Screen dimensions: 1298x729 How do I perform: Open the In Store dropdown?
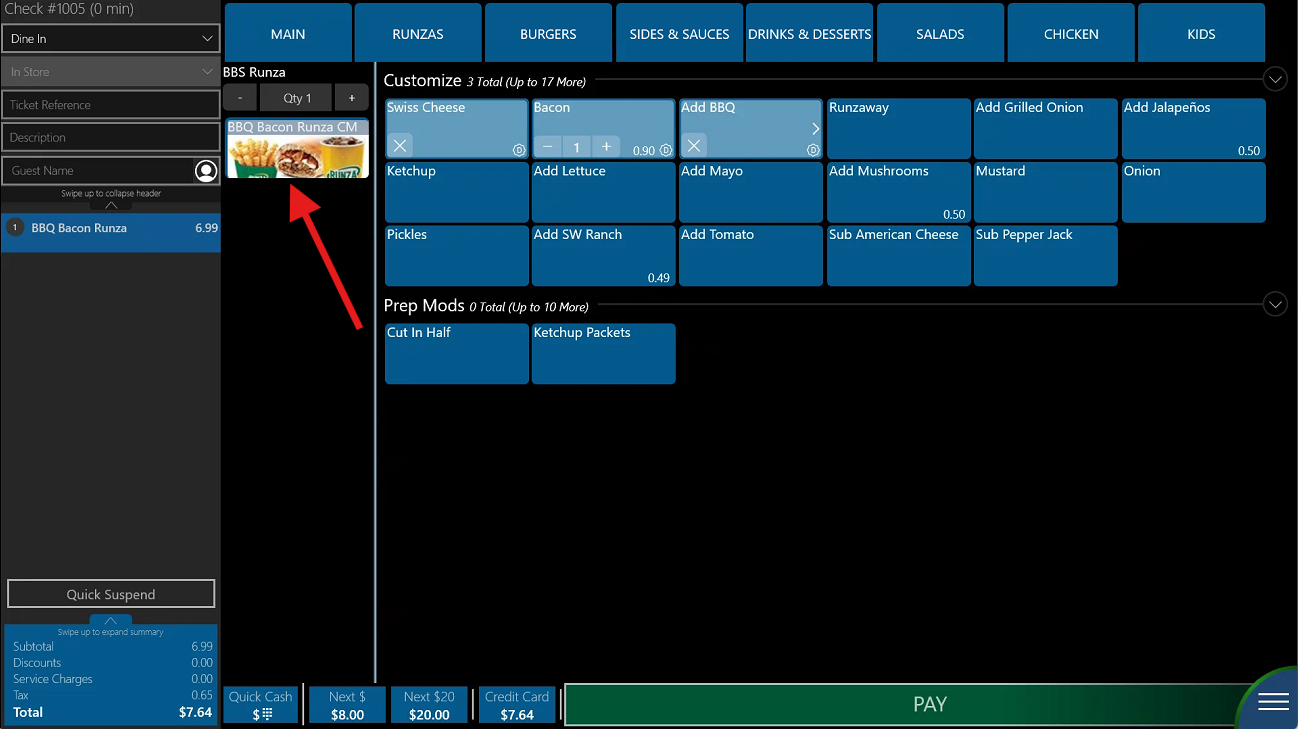click(110, 72)
